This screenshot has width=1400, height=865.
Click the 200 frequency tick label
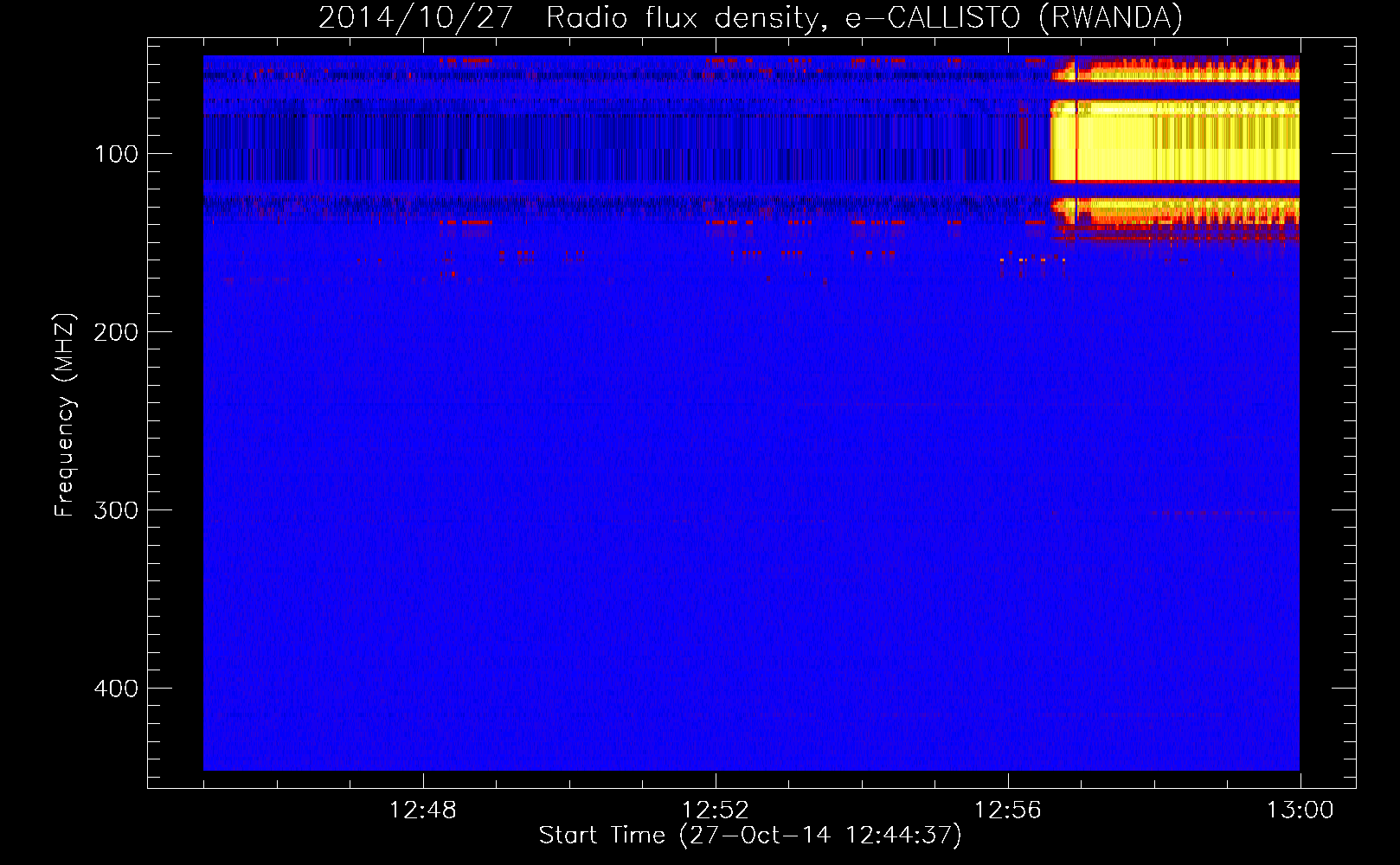[116, 332]
